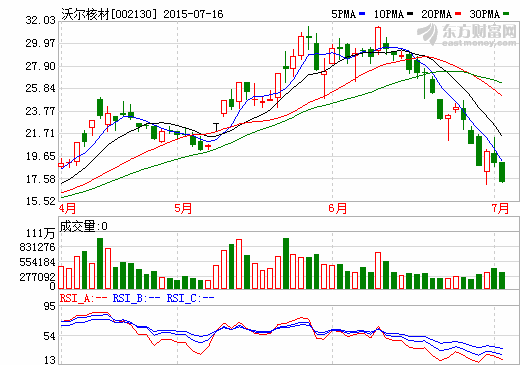Click the 5月 date axis label
The image size is (520, 365).
pyautogui.click(x=183, y=208)
